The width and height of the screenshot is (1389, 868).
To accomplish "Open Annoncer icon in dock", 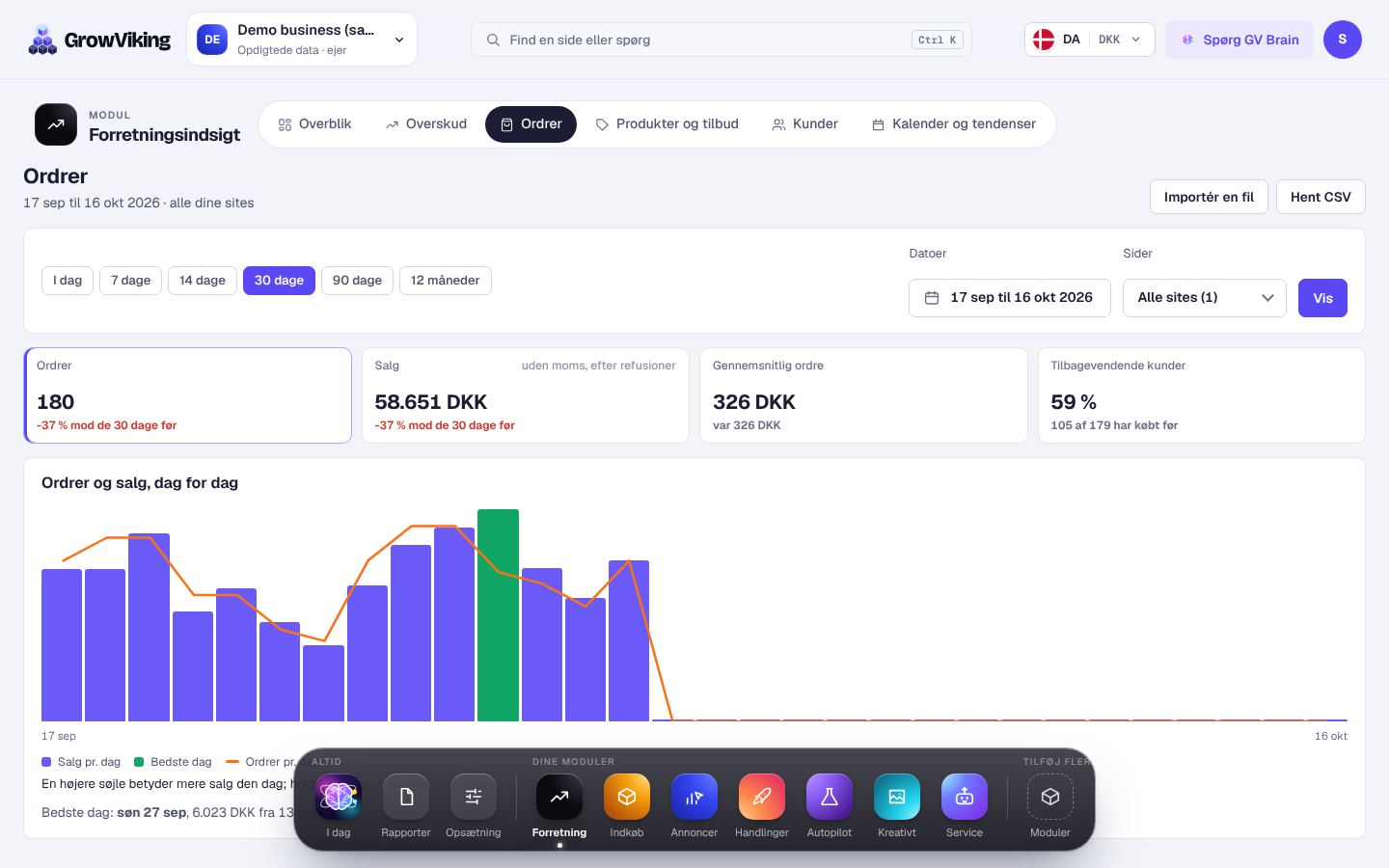I will [x=694, y=797].
